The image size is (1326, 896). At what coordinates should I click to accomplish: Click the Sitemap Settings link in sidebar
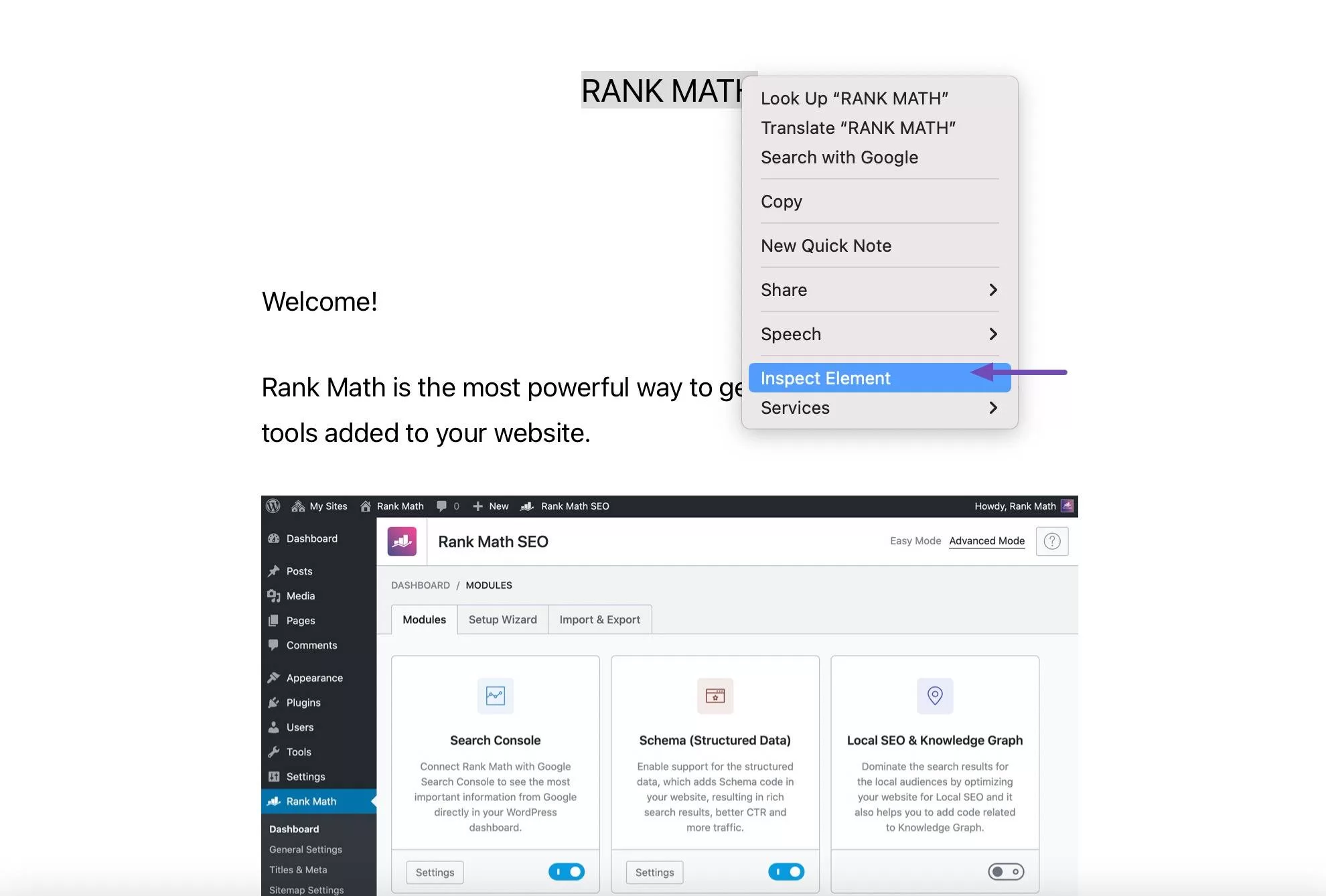pos(306,889)
